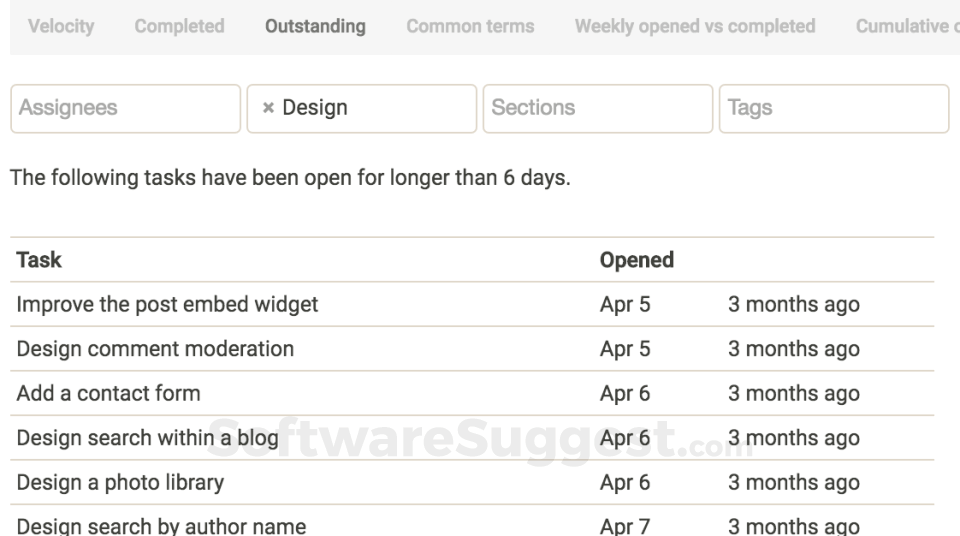Expand the Sections filter dropdown
960x536 pixels.
pyautogui.click(x=598, y=109)
